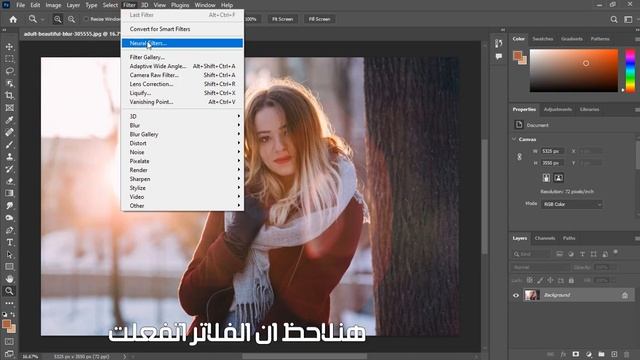
Task: Open Filter Gallery from the menu
Action: click(182, 57)
